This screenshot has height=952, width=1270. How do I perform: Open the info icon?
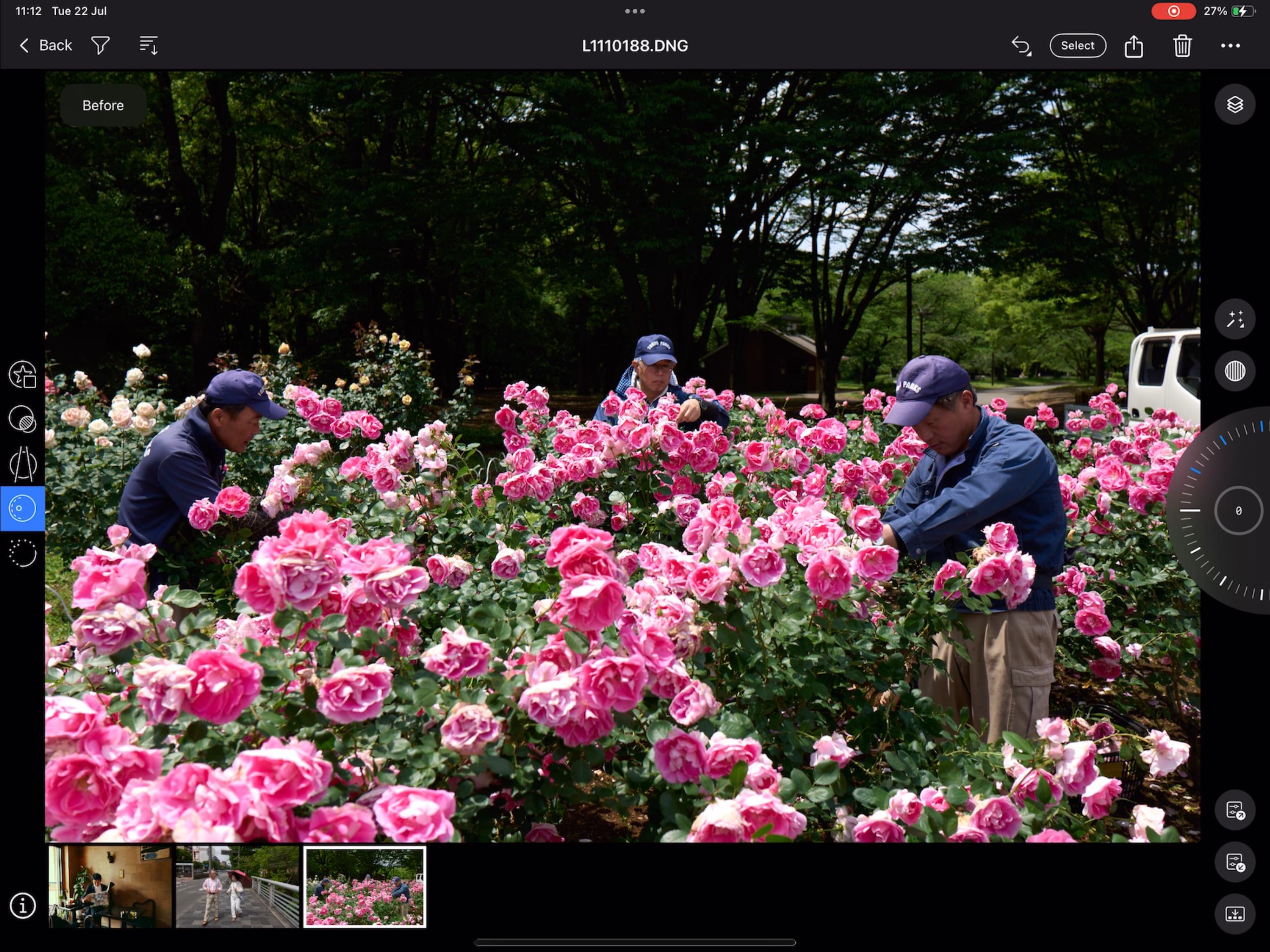click(x=22, y=906)
